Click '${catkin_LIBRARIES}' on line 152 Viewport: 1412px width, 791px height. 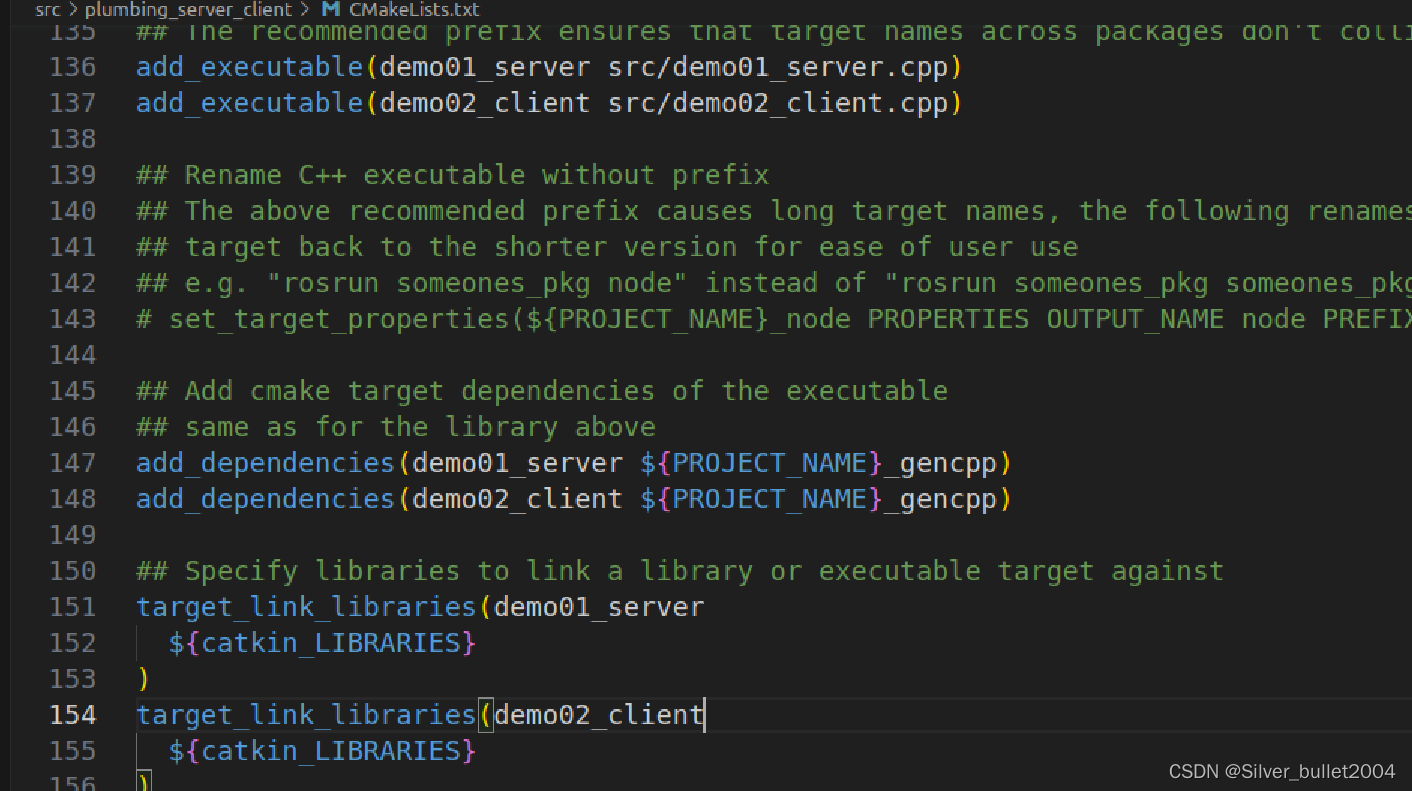(x=322, y=643)
